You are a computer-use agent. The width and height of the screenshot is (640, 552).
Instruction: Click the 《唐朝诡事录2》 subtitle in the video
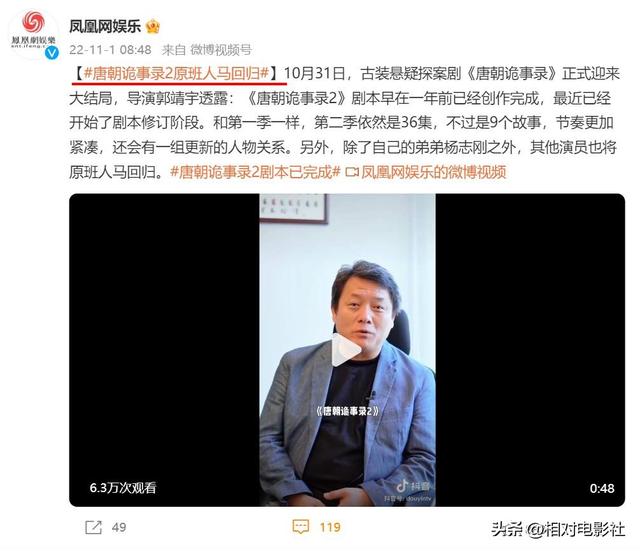point(347,411)
